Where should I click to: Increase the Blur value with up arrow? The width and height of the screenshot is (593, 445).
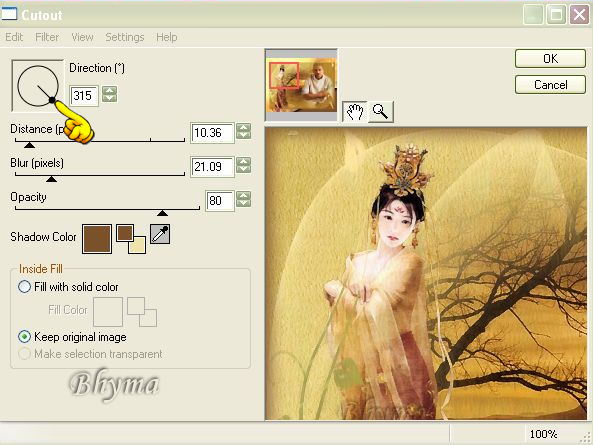click(244, 161)
